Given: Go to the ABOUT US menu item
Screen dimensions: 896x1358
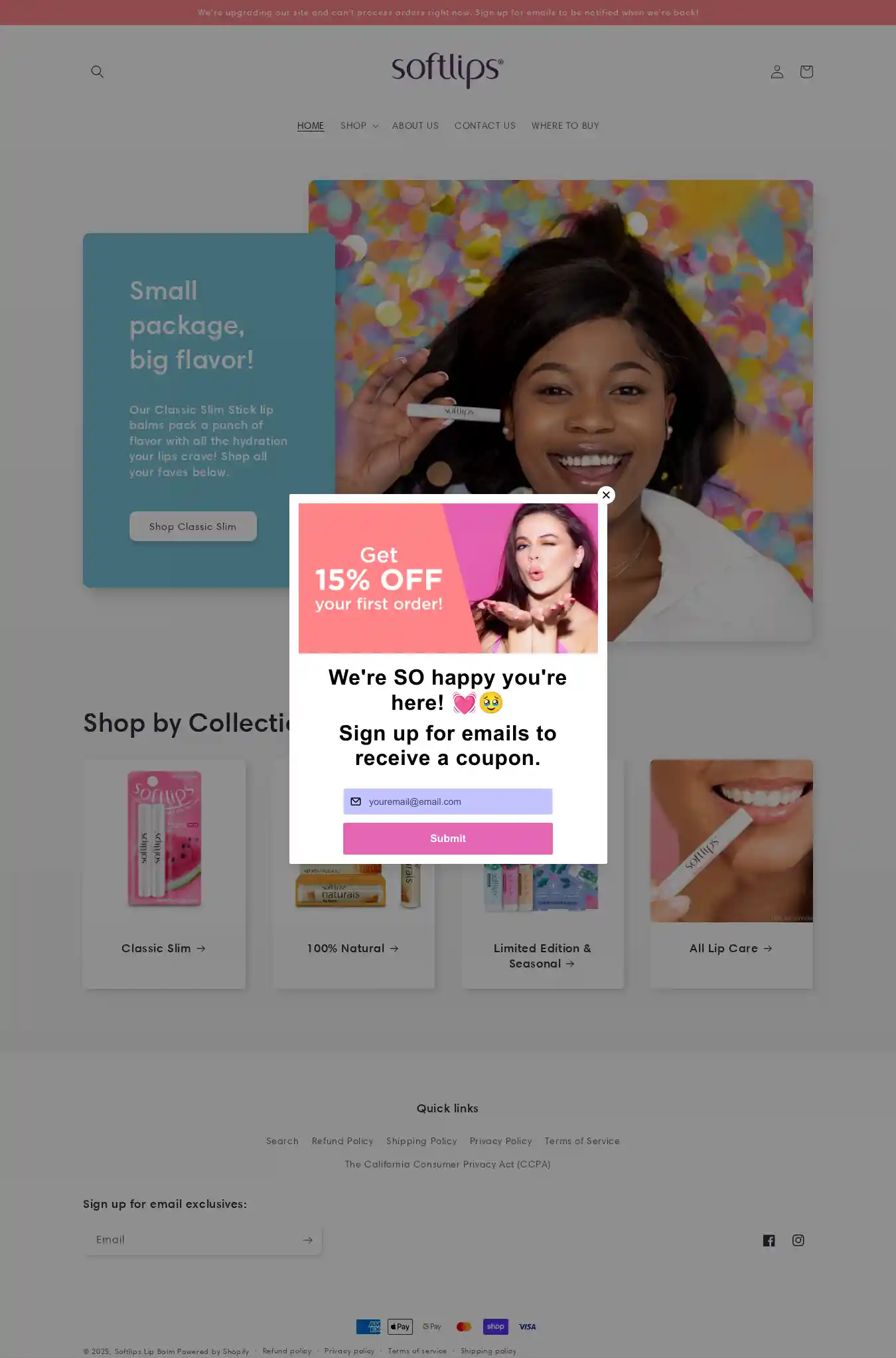Looking at the screenshot, I should (x=415, y=126).
